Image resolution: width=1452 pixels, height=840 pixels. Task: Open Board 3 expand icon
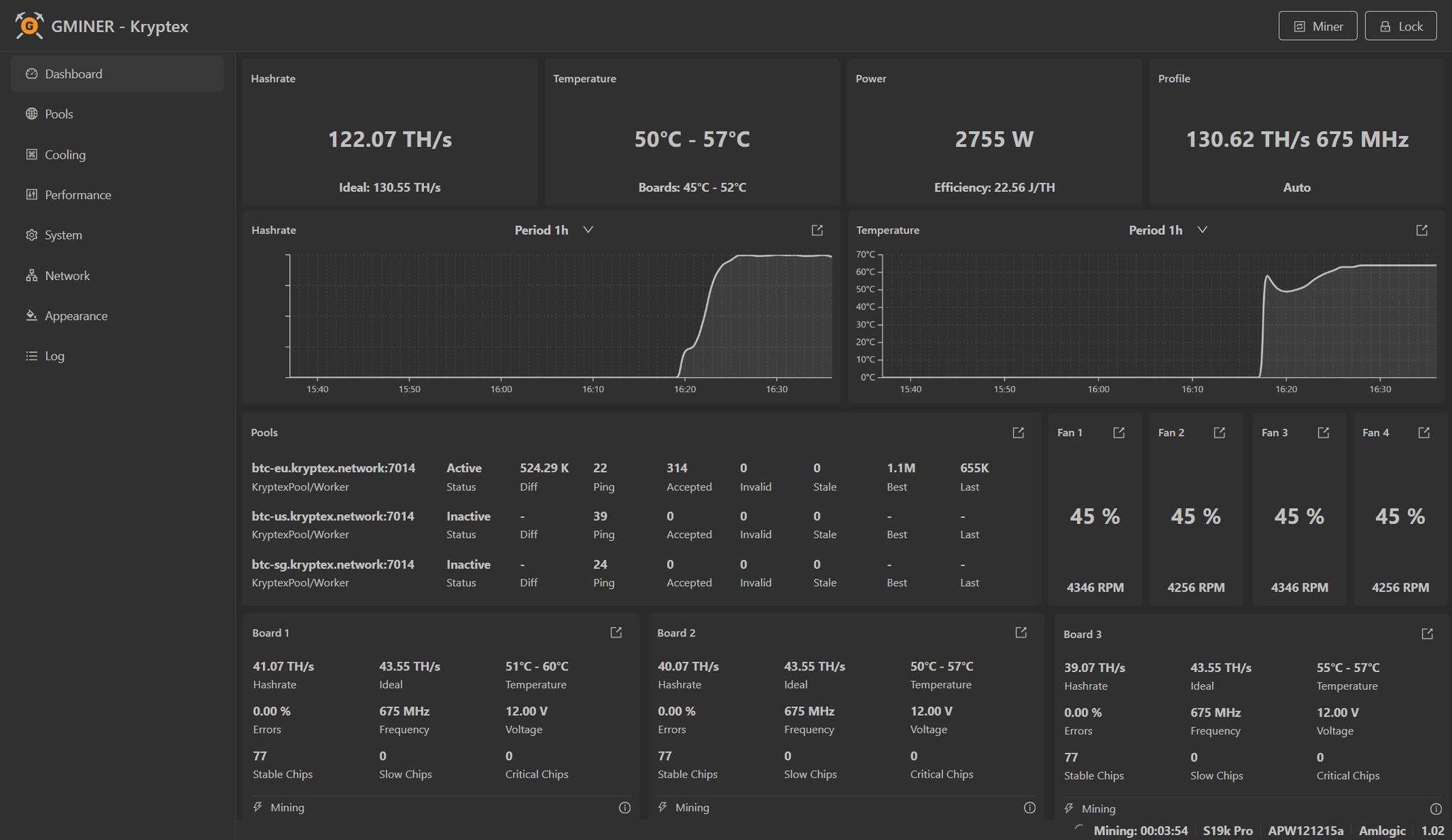click(1427, 634)
